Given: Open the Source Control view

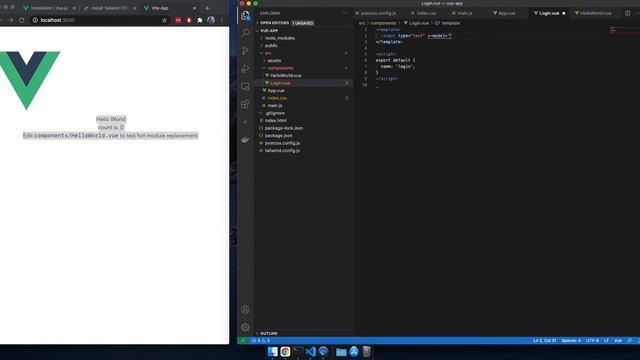Looking at the screenshot, I should click(x=245, y=51).
